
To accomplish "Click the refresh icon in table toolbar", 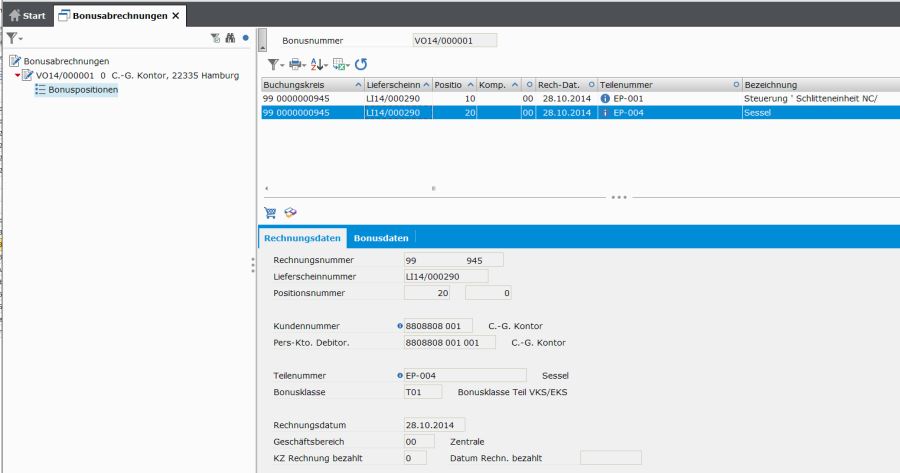I will pos(361,64).
